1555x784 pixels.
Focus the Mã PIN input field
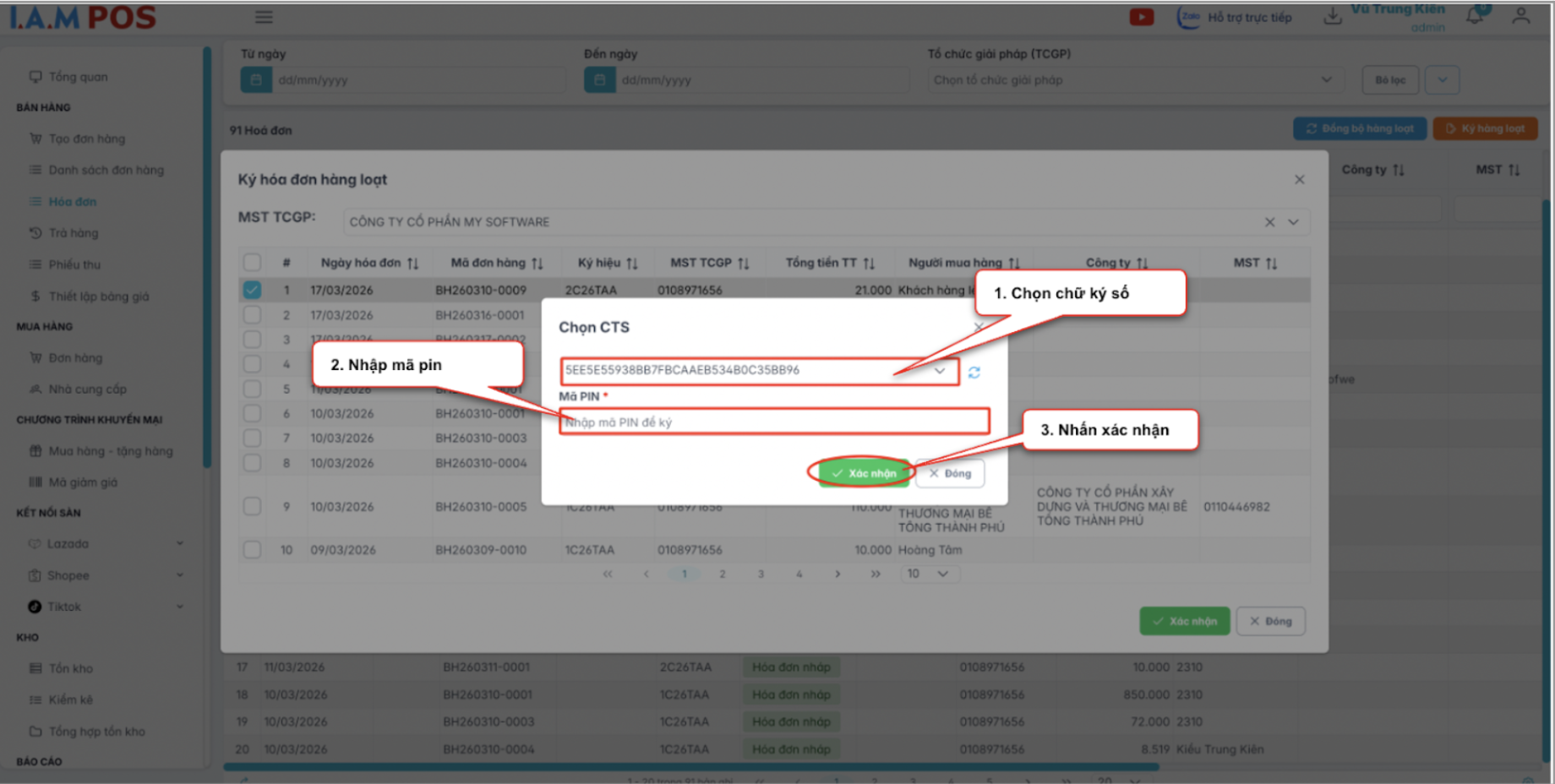(773, 422)
